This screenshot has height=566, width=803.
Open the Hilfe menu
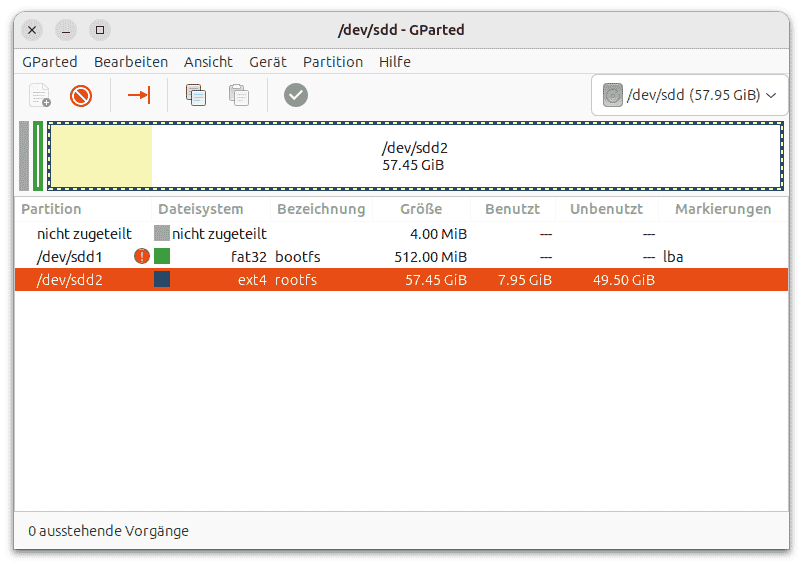(x=395, y=62)
